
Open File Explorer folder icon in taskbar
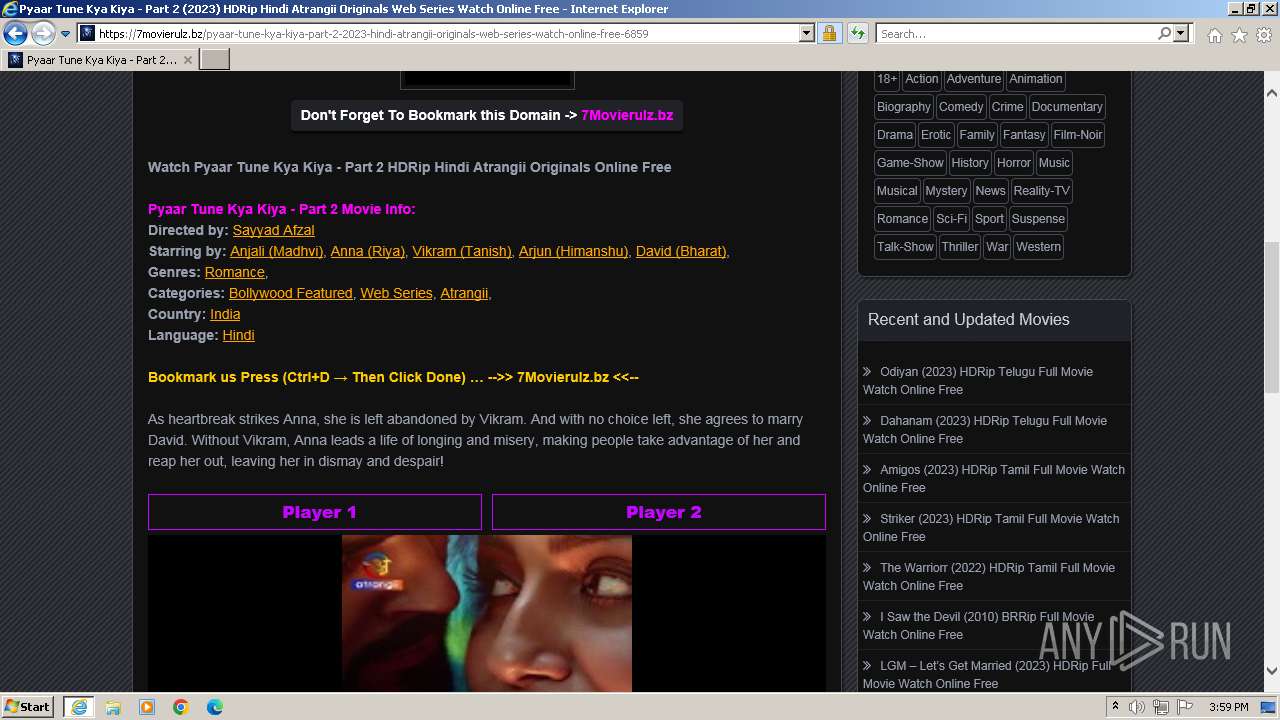113,707
